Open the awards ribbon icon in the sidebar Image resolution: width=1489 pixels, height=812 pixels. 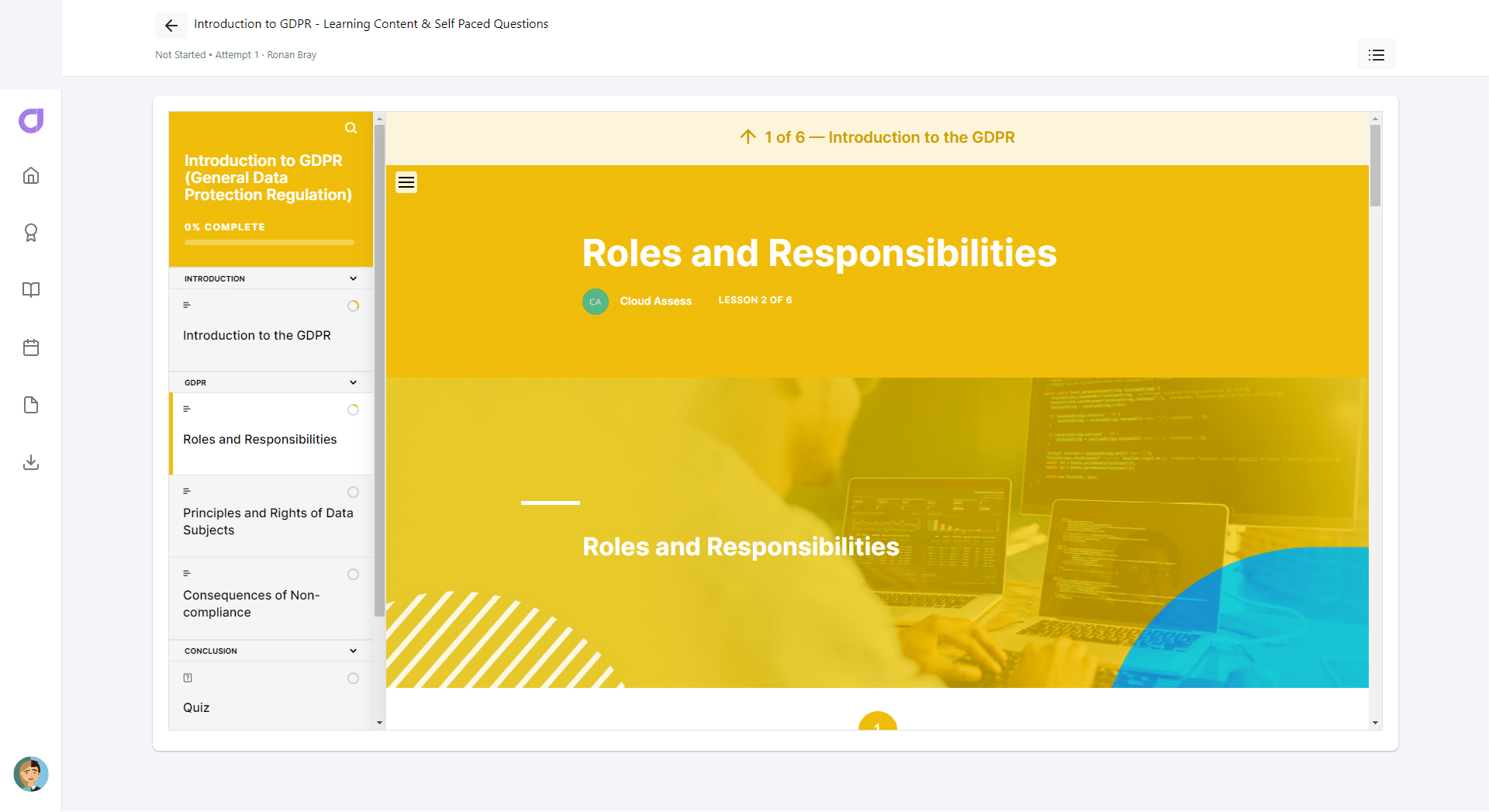31,233
